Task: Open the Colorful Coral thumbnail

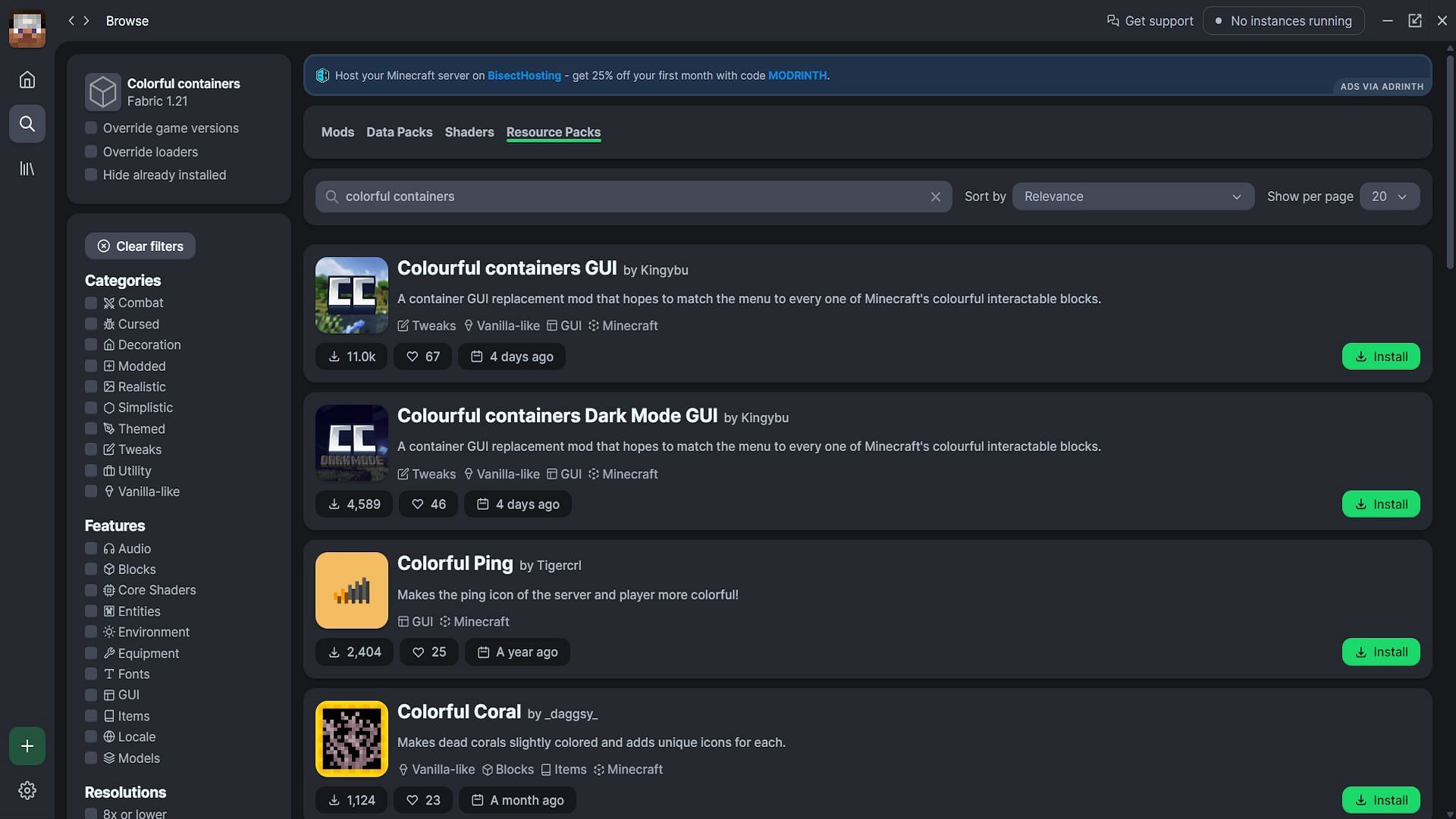Action: pos(352,739)
